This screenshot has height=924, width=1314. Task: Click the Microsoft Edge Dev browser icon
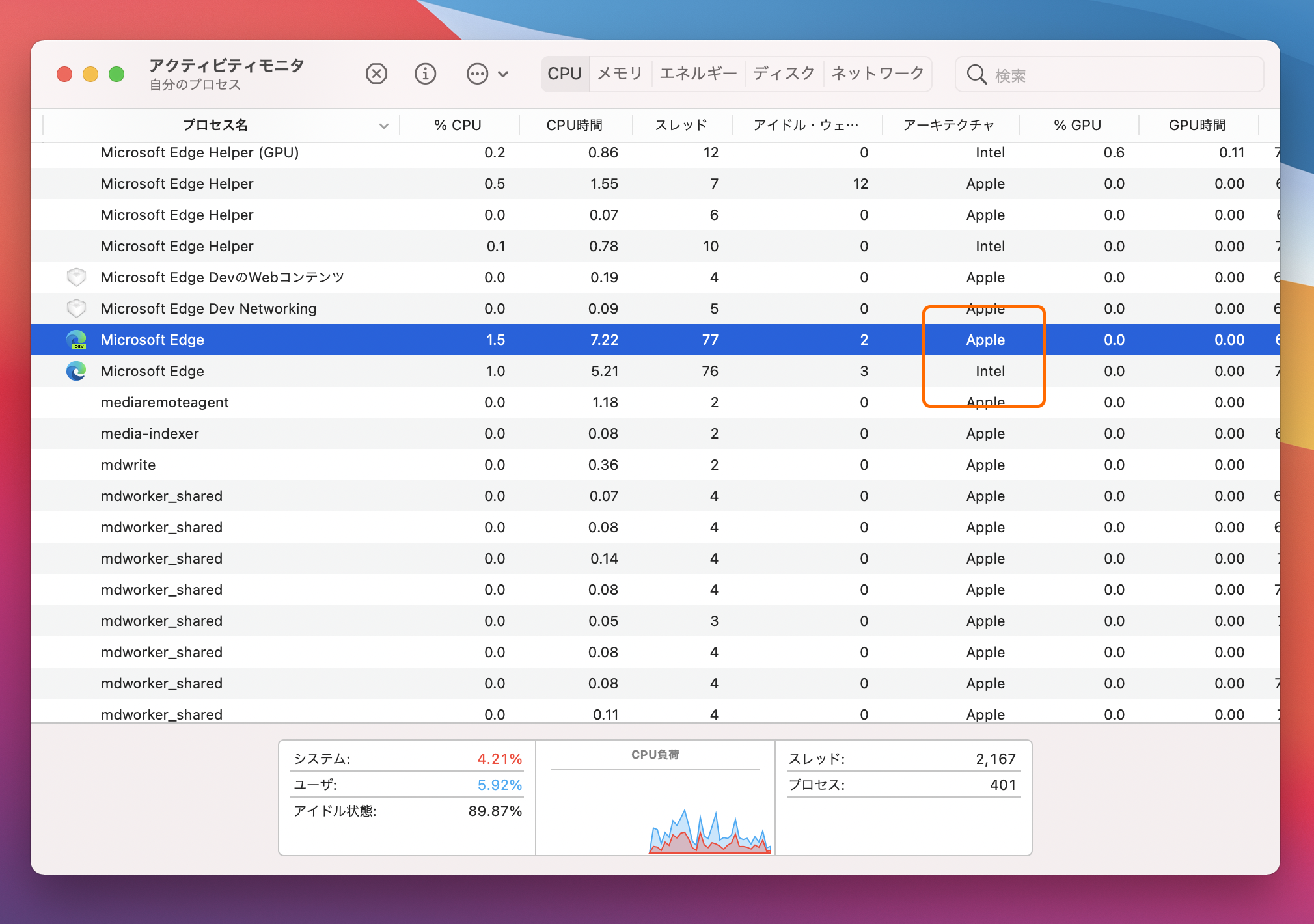pos(76,339)
